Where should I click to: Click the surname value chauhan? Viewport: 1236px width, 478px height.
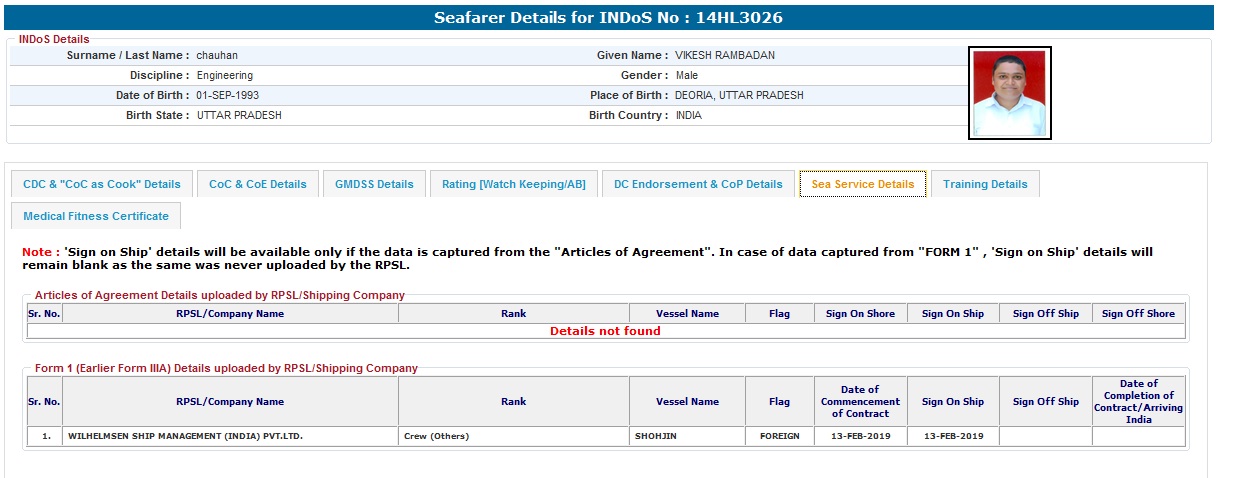point(217,55)
